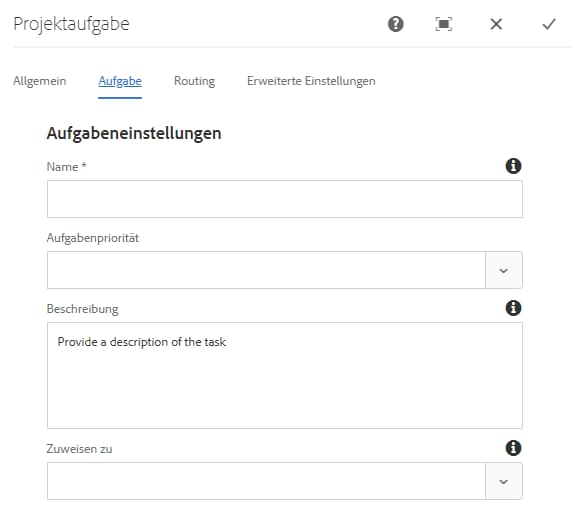Toggle fullscreen mode for Projektaufgabe dialog
The image size is (585, 524).
point(444,24)
